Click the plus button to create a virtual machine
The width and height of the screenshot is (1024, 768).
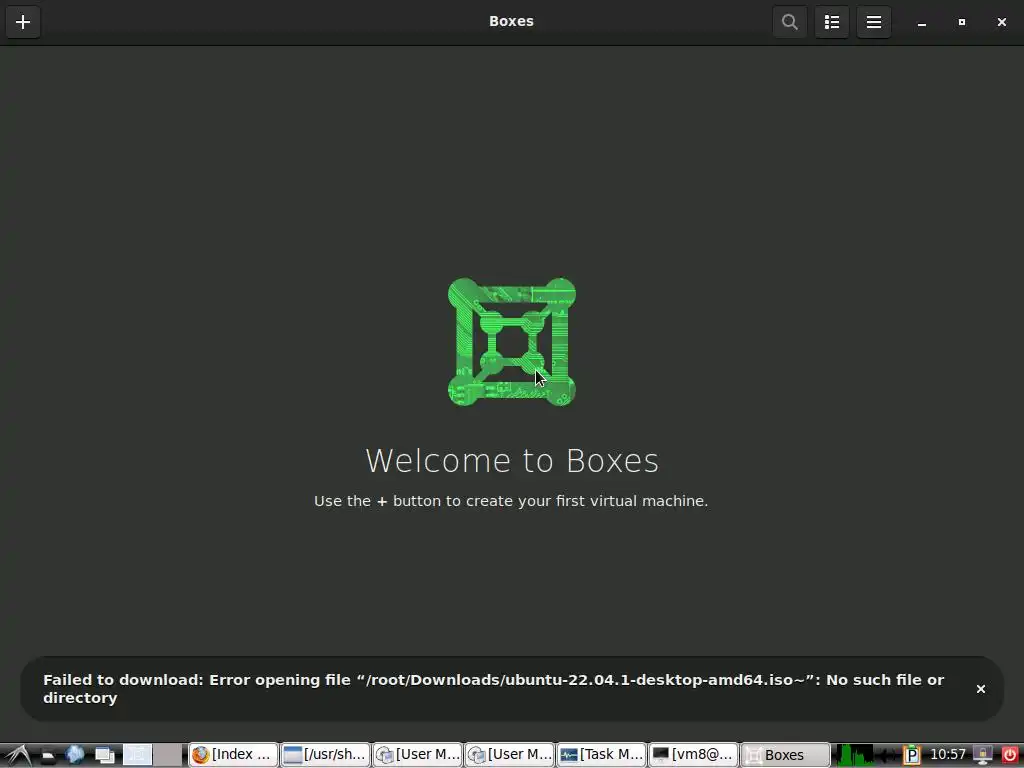[x=23, y=22]
